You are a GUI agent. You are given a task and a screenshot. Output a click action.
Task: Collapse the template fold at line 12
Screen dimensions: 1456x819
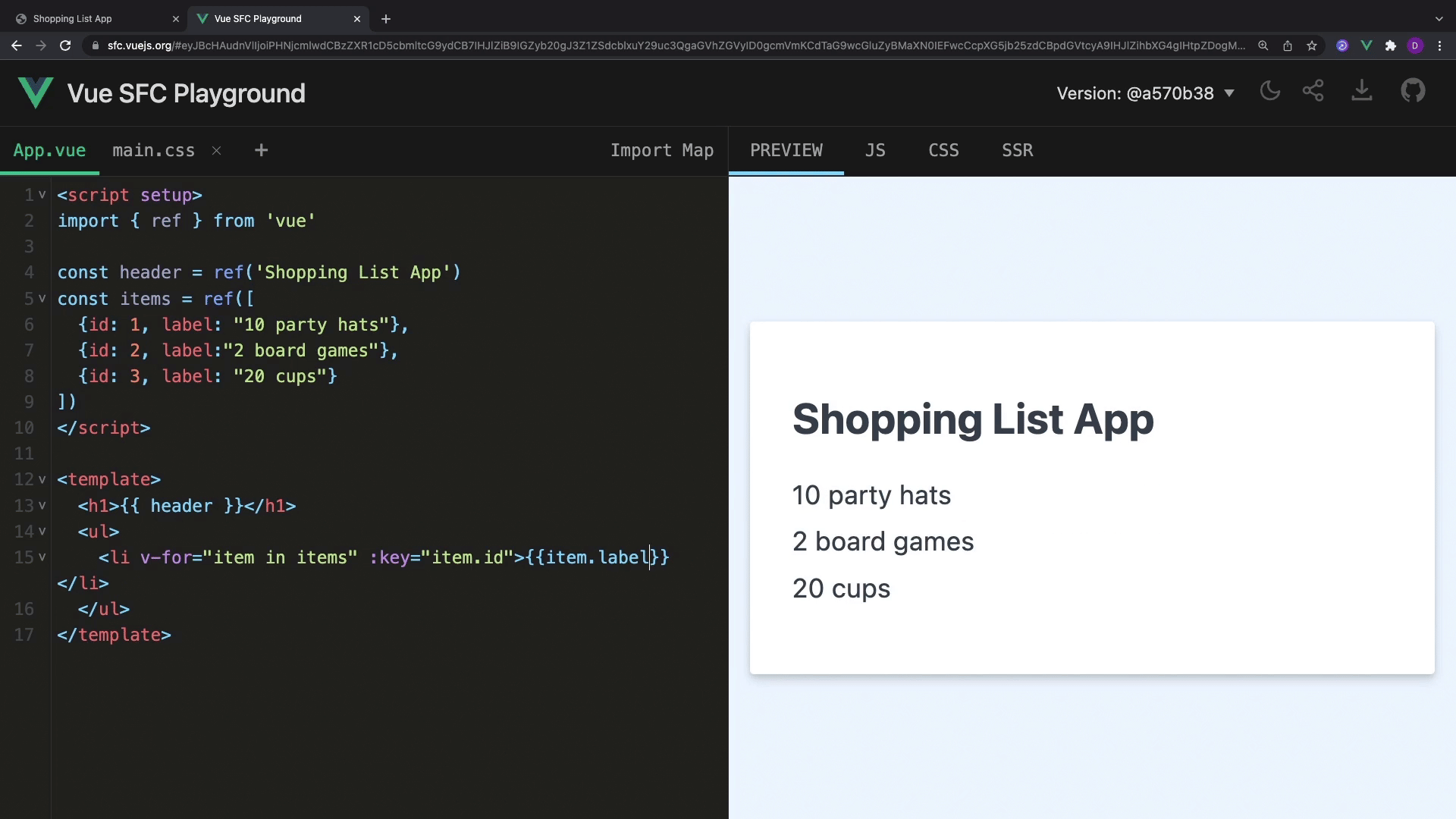(x=42, y=479)
